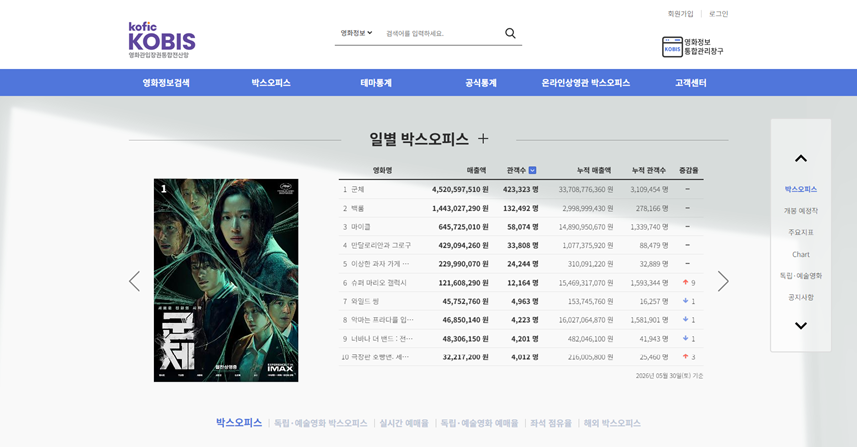
Task: Click the 2026년 05월 30일 date note
Action: (669, 376)
